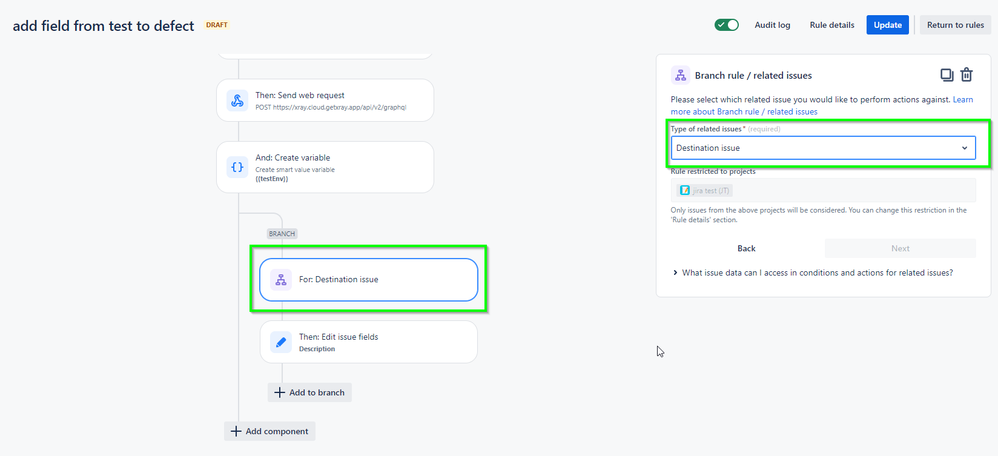The width and height of the screenshot is (998, 456).
Task: Click the plus icon in Add component
Action: coord(235,431)
